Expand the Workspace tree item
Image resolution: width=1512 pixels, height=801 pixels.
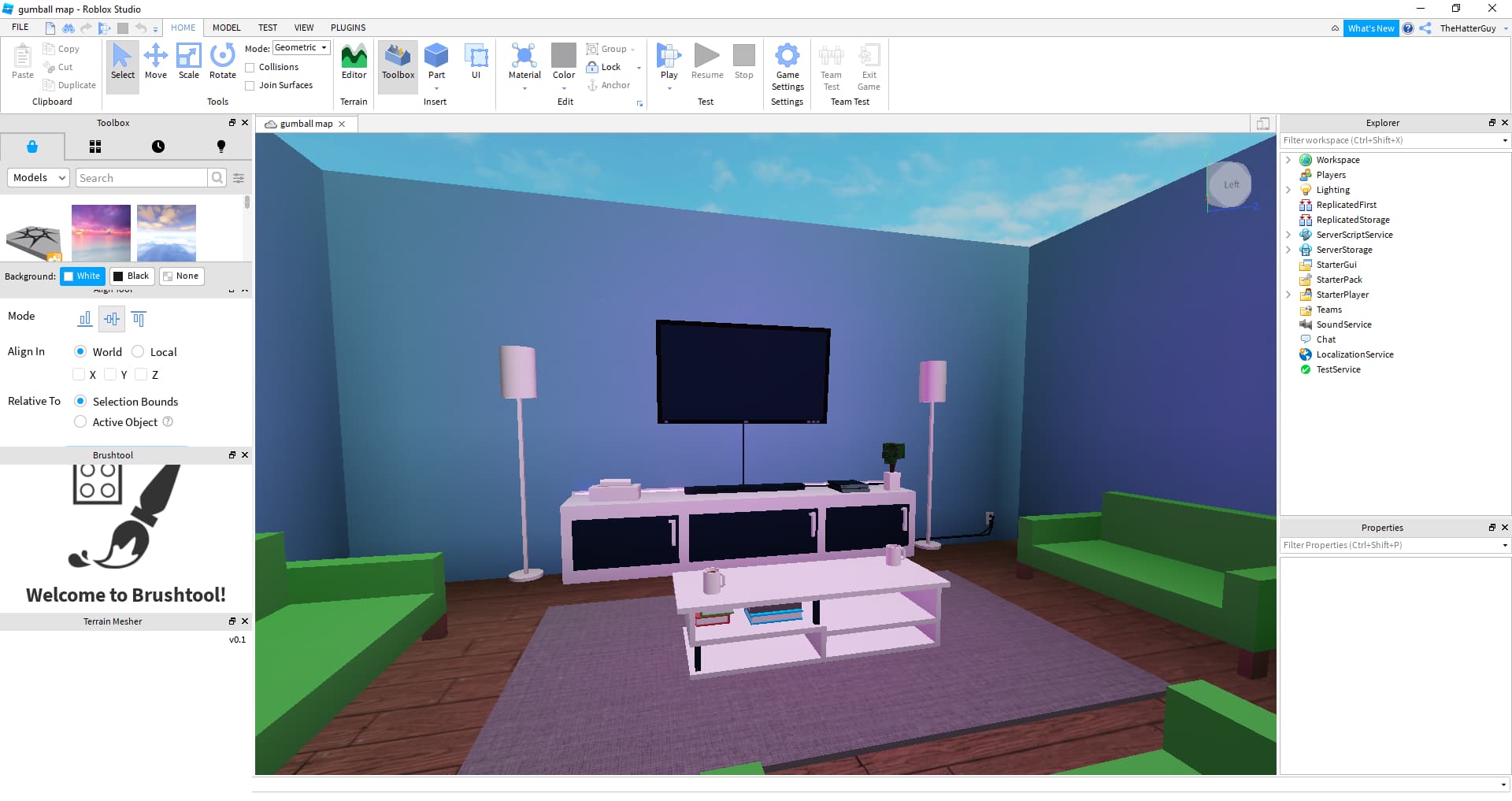pyautogui.click(x=1288, y=159)
